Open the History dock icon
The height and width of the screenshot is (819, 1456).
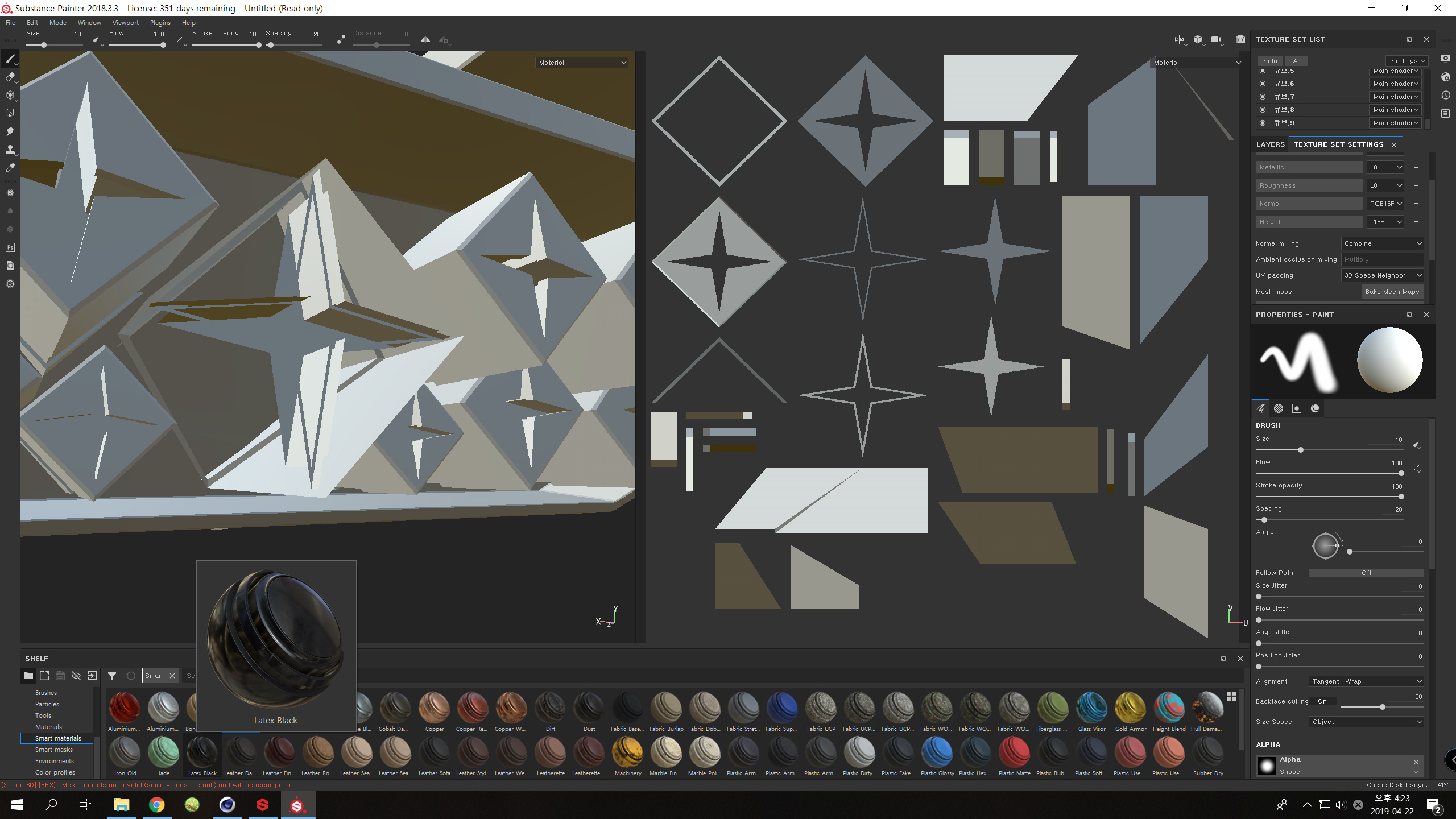point(1446,95)
